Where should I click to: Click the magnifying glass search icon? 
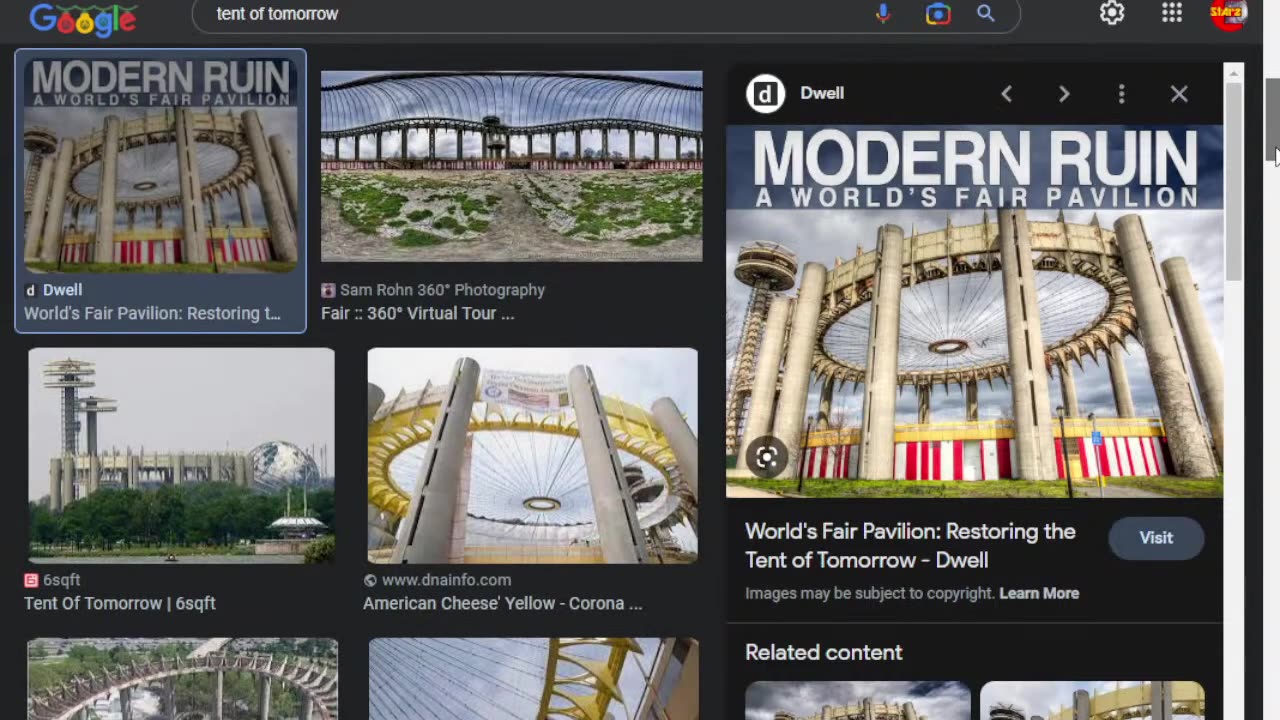point(986,14)
